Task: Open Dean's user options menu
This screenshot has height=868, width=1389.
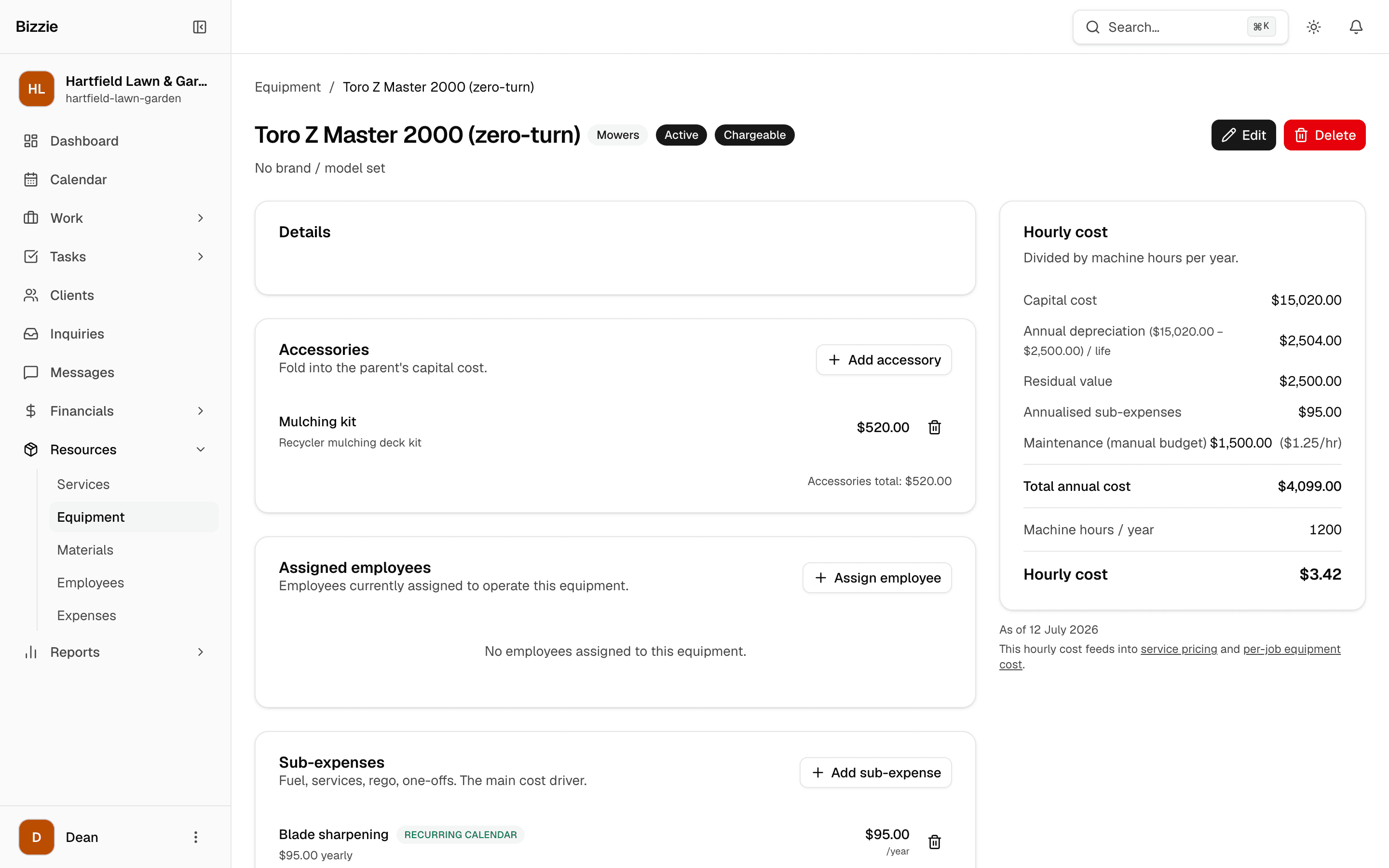Action: click(x=196, y=837)
